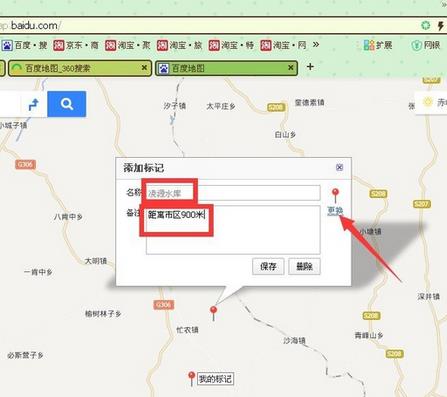Screen dimensions: 447x397
Task: Click the G306 road shield near 忙农镇
Action: pyautogui.click(x=163, y=305)
